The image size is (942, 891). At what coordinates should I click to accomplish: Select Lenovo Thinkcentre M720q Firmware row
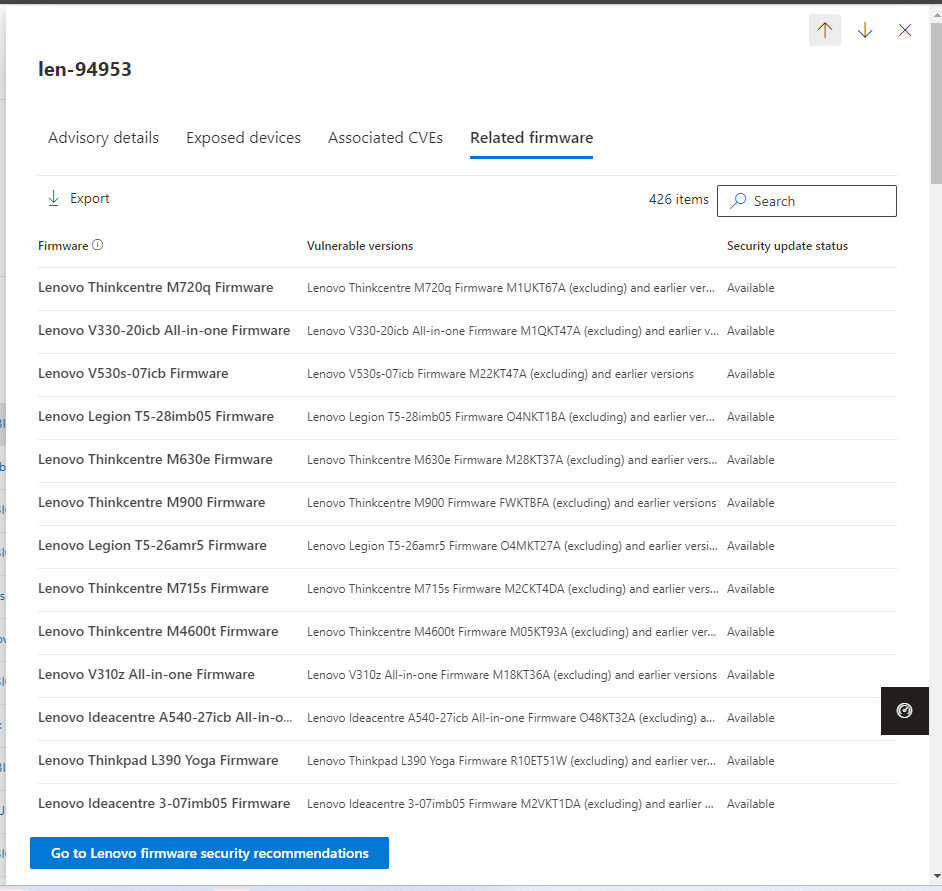coord(467,288)
